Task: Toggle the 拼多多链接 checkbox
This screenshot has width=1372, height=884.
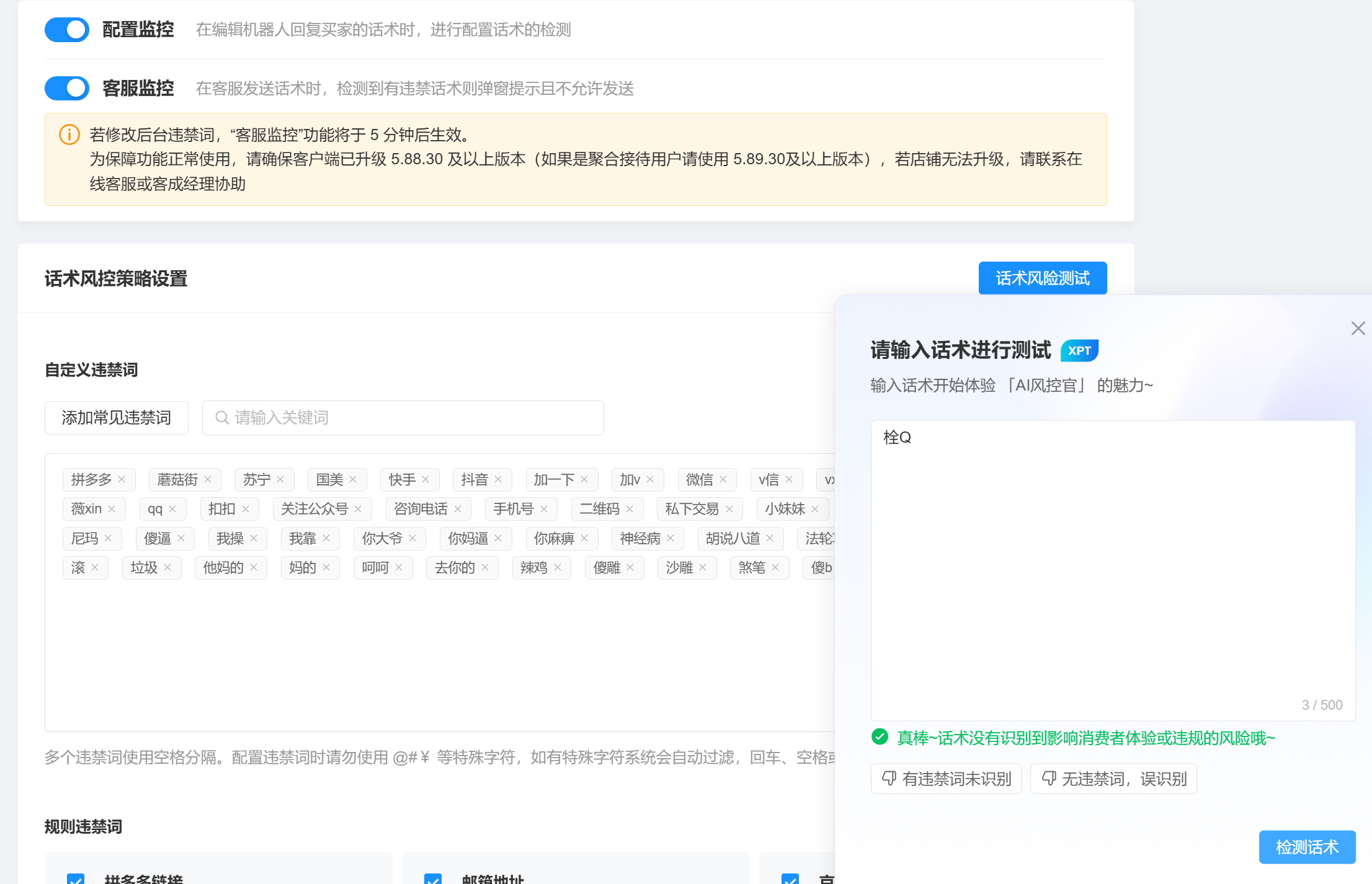Action: (x=76, y=879)
